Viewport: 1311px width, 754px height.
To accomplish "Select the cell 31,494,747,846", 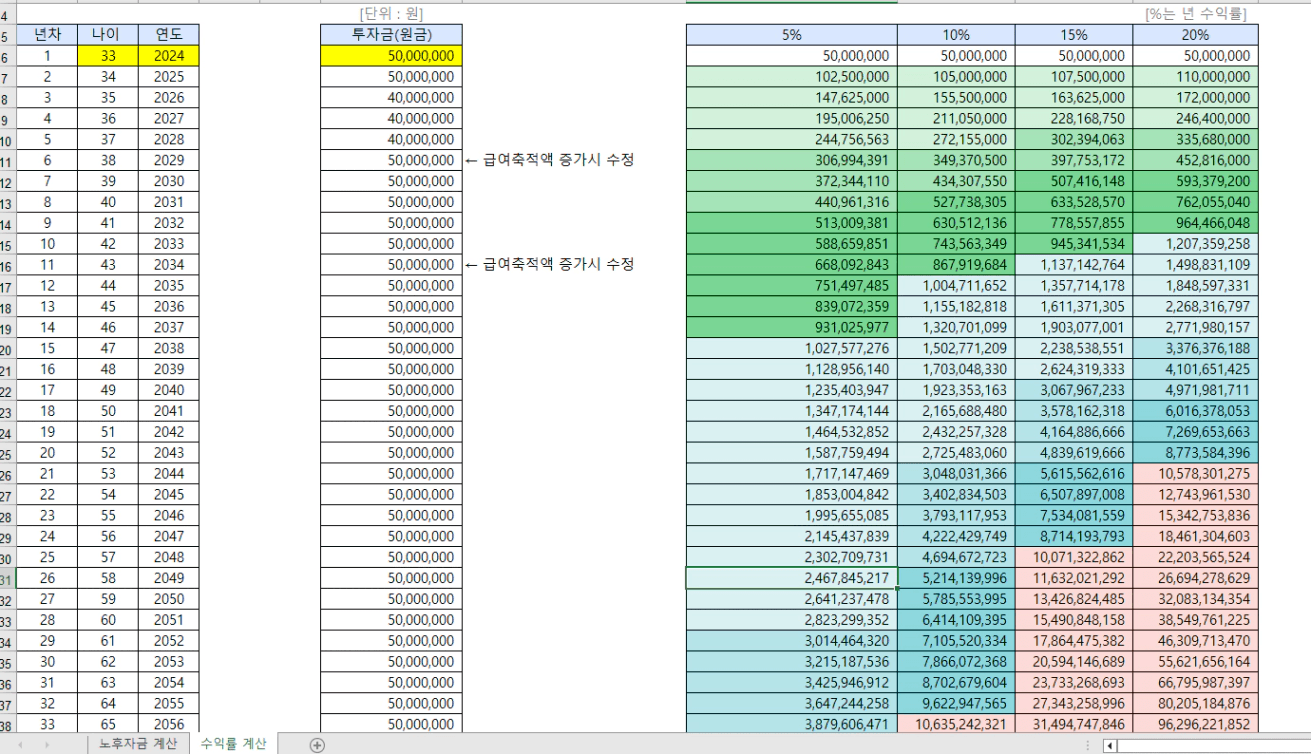I will click(x=1074, y=724).
